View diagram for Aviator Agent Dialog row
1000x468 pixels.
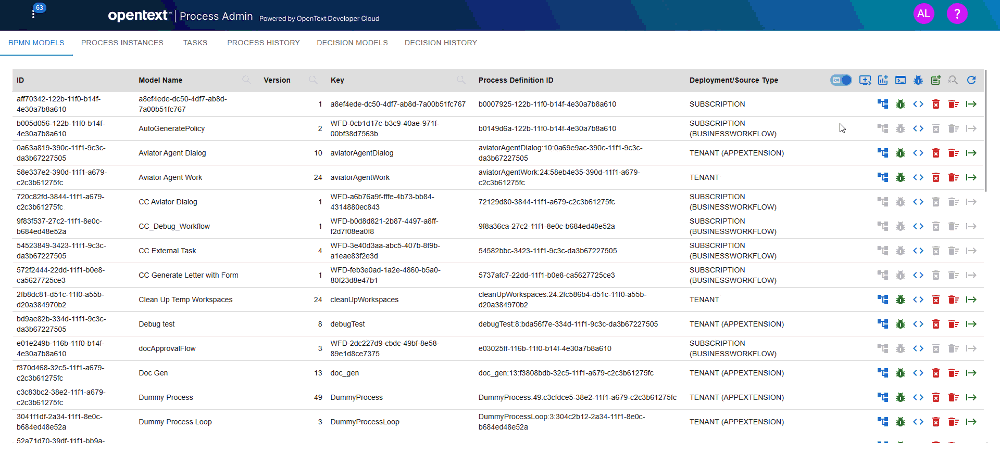tap(883, 153)
